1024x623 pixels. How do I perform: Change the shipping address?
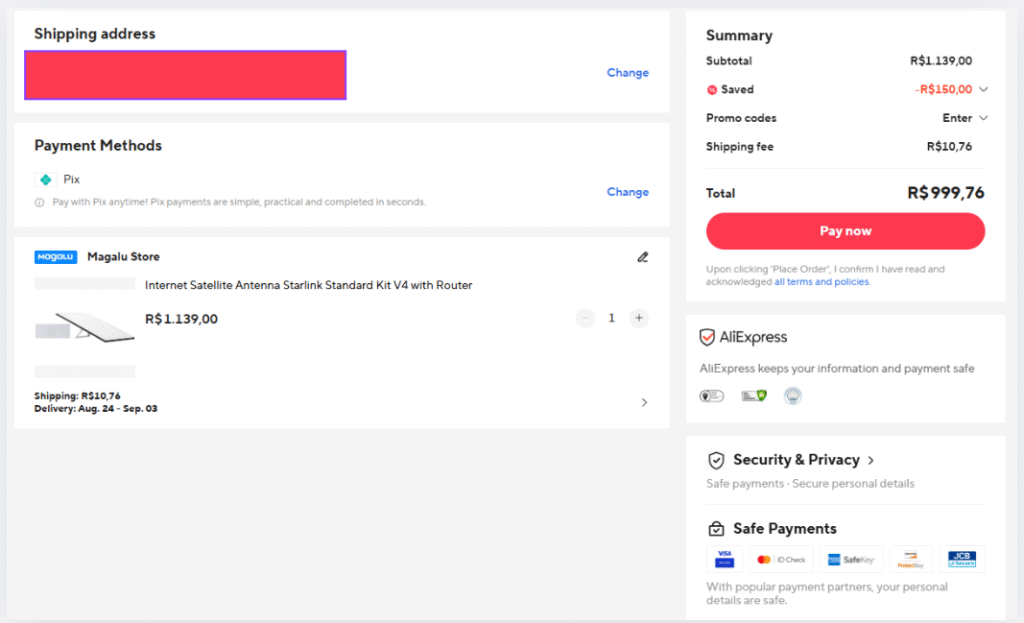pyautogui.click(x=627, y=73)
